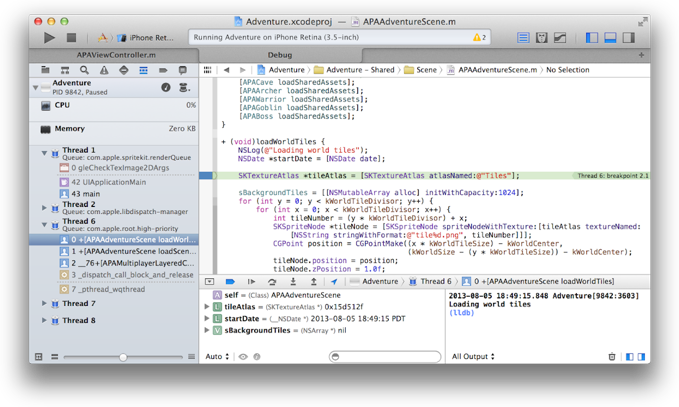The image size is (679, 407).
Task: Toggle the Navigator panel visibility
Action: (592, 38)
